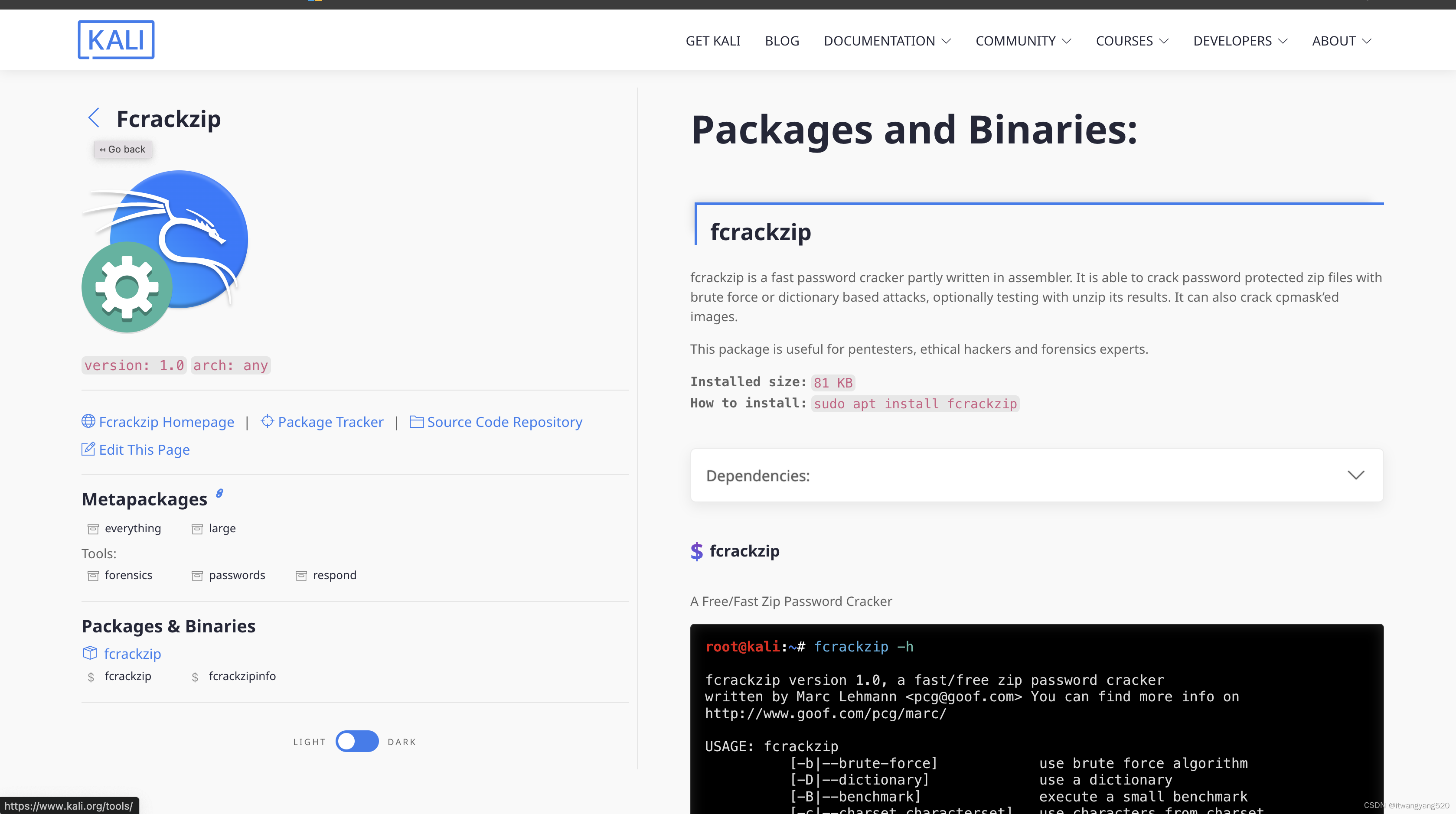Click the dollar icon before fcrackzipinfo
Viewport: 1456px width, 814px height.
coord(195,677)
